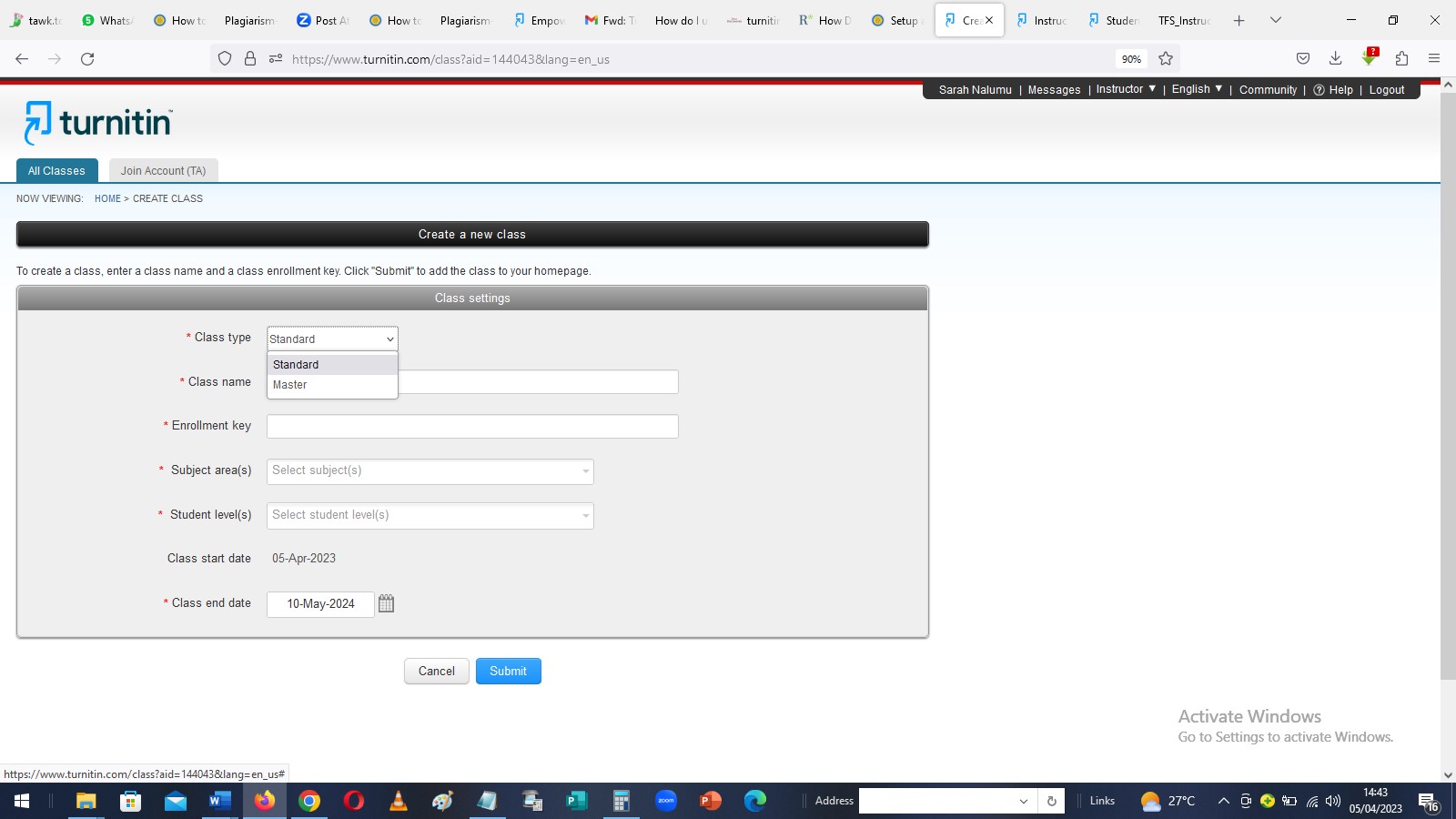Click the Logout link

(x=1387, y=89)
